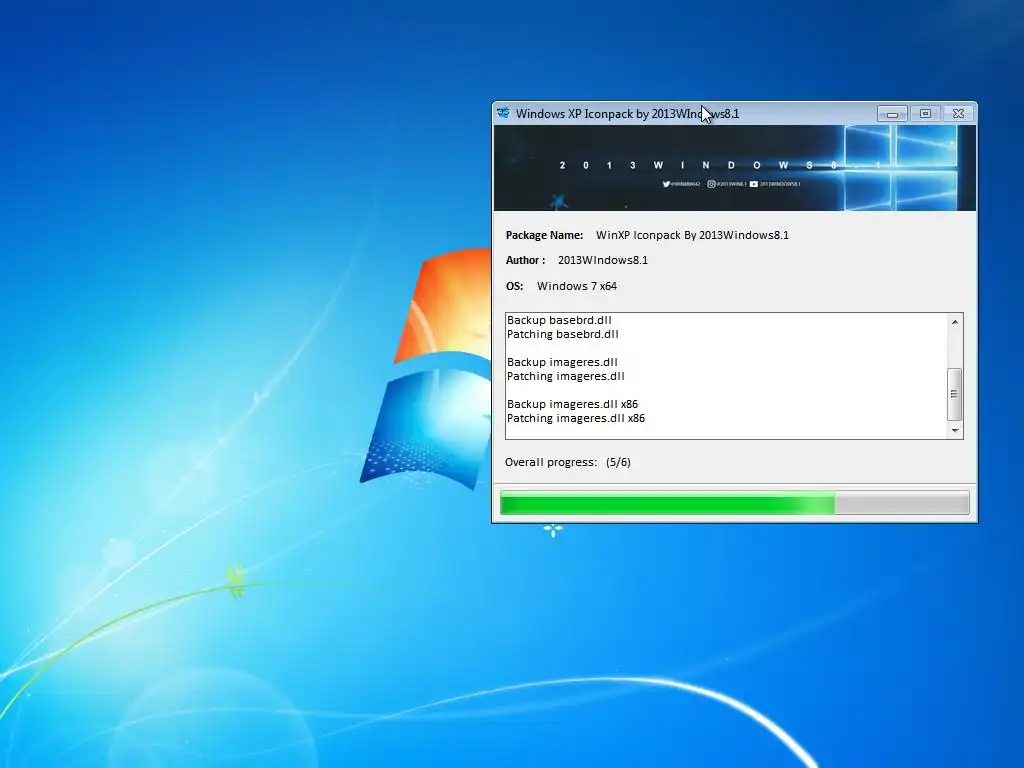Screen dimensions: 1024x768
Task: Click the log scrollbar thumb
Action: [954, 394]
